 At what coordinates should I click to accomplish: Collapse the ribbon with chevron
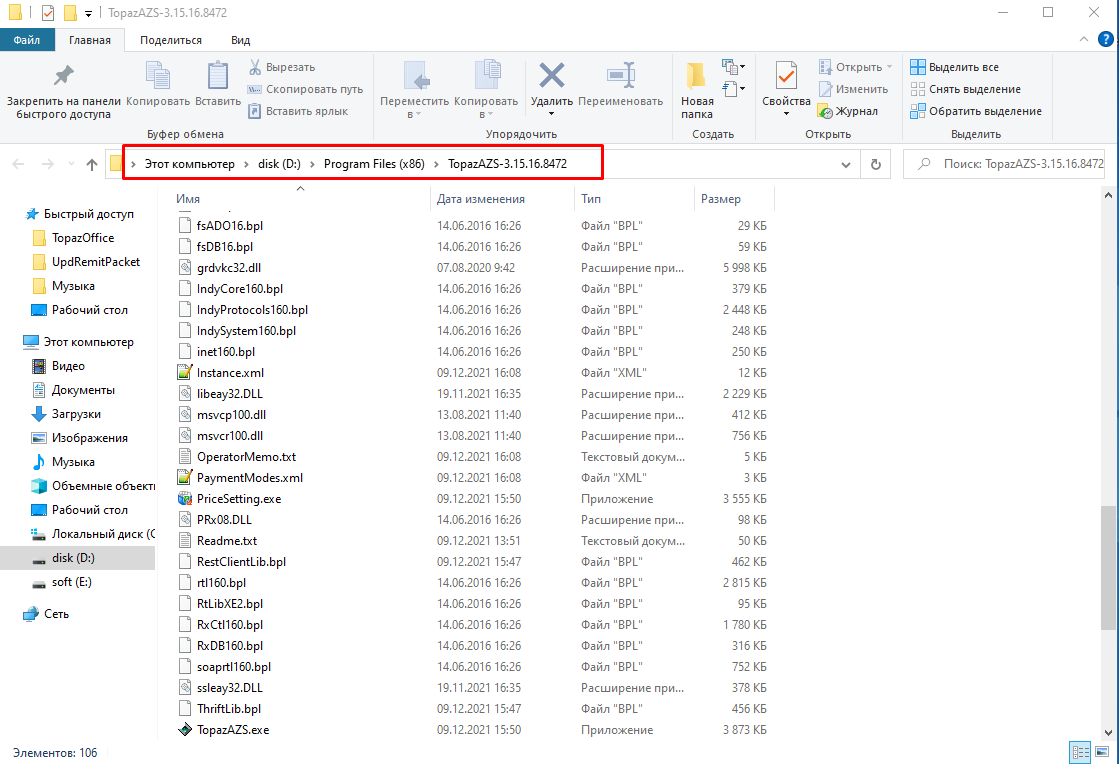pos(1083,40)
